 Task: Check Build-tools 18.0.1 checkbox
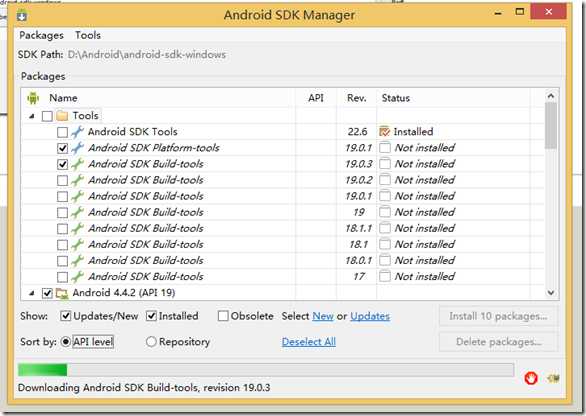(62, 261)
